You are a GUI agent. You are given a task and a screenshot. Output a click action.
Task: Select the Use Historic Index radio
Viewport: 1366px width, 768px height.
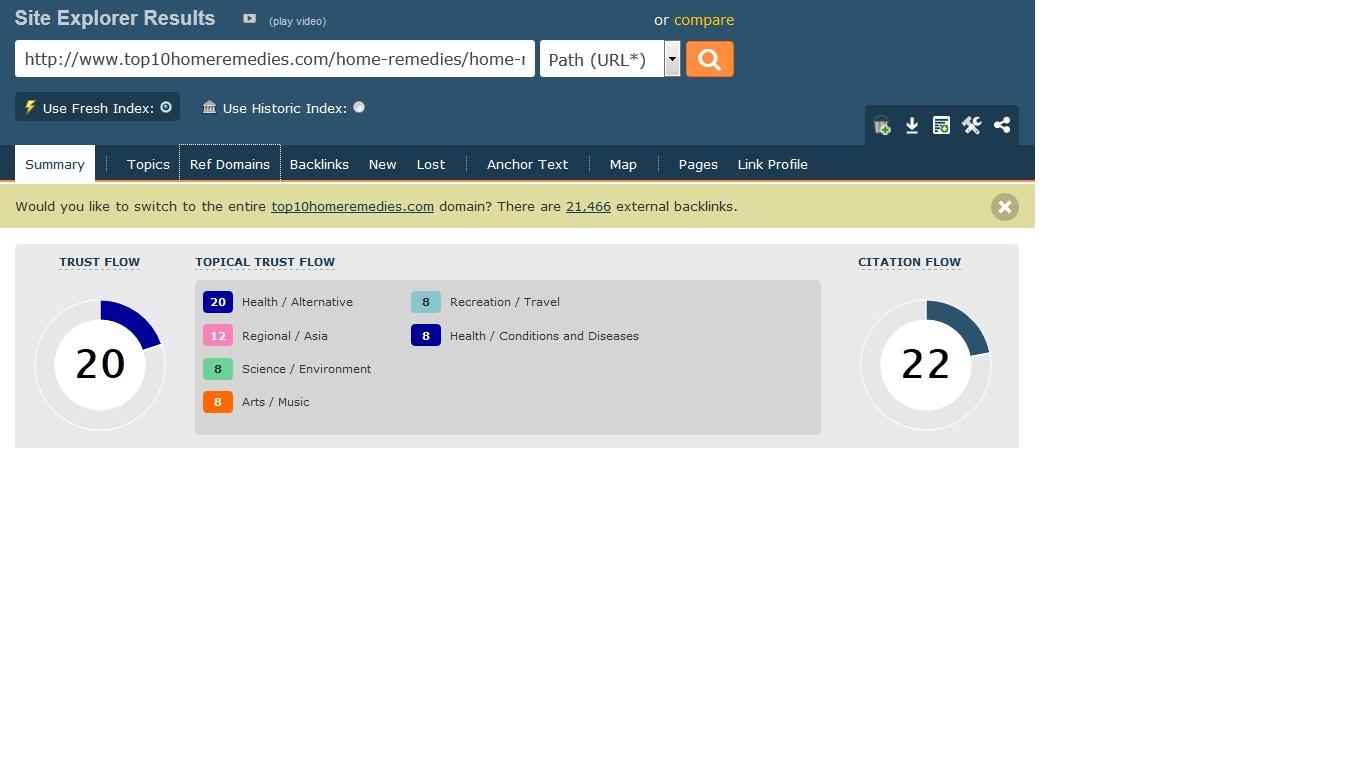point(359,107)
